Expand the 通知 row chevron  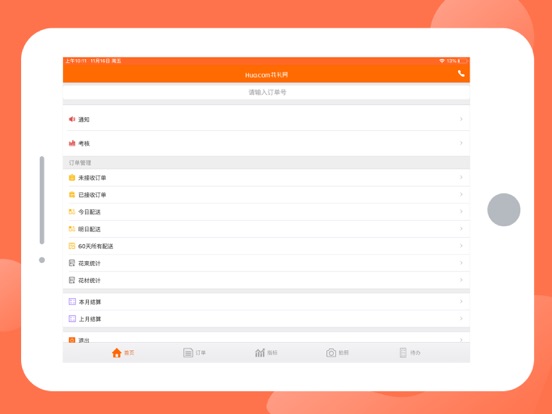tap(461, 119)
